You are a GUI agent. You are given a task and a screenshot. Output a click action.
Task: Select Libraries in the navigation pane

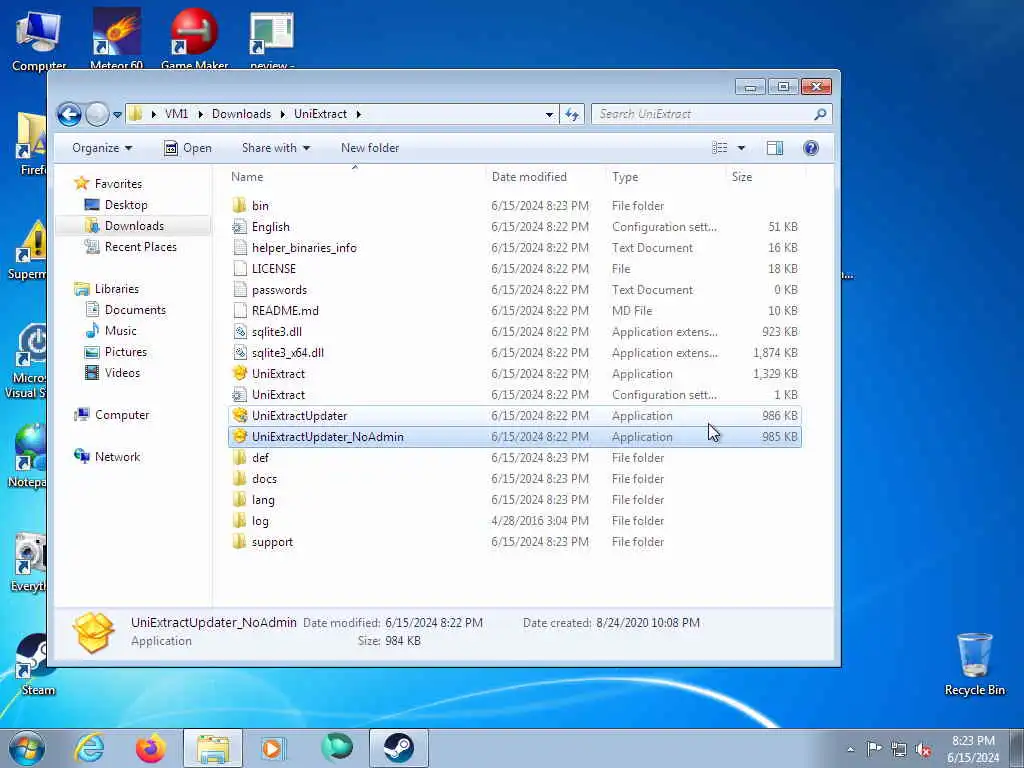(116, 289)
